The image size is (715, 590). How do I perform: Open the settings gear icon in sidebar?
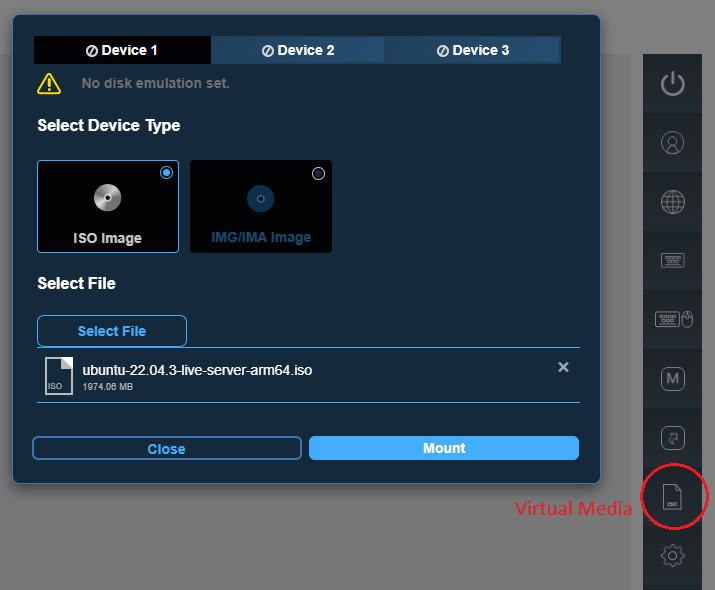coord(673,555)
